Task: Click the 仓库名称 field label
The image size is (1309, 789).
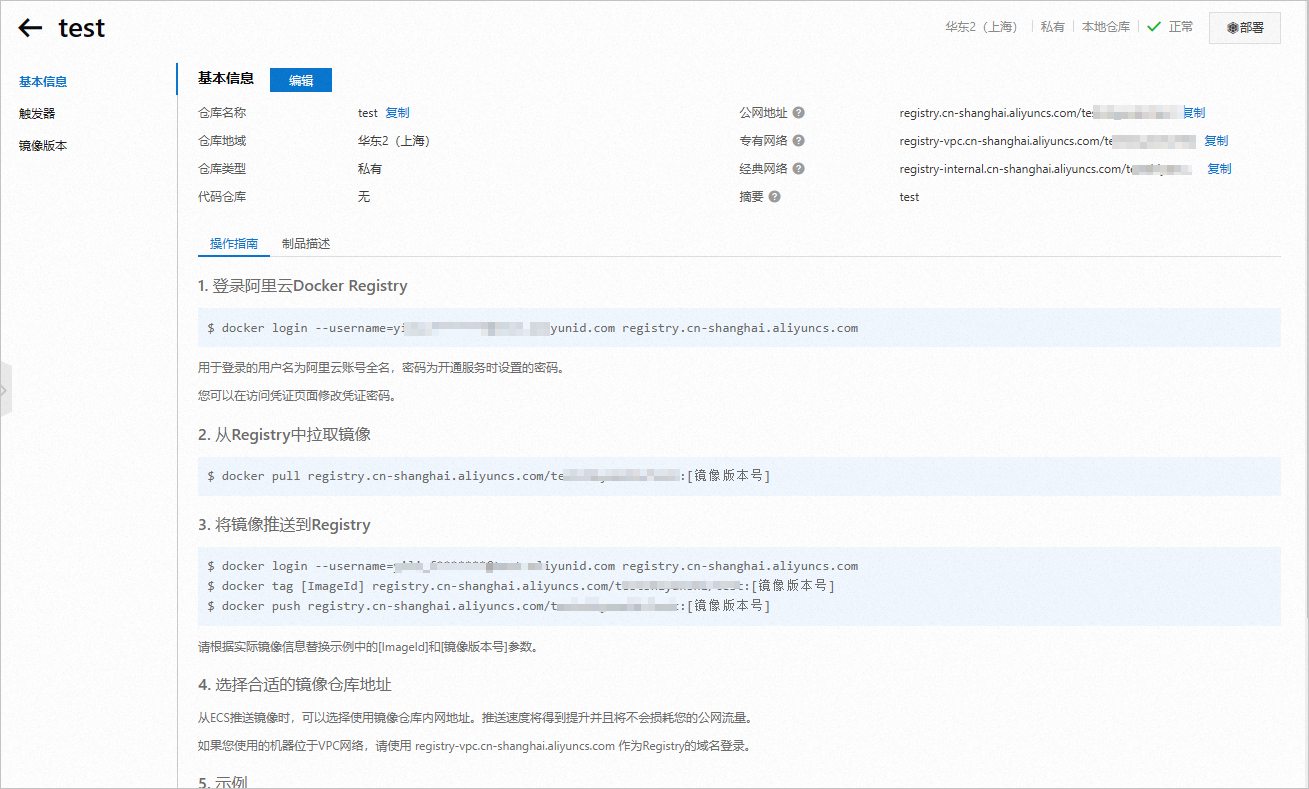Action: [222, 113]
